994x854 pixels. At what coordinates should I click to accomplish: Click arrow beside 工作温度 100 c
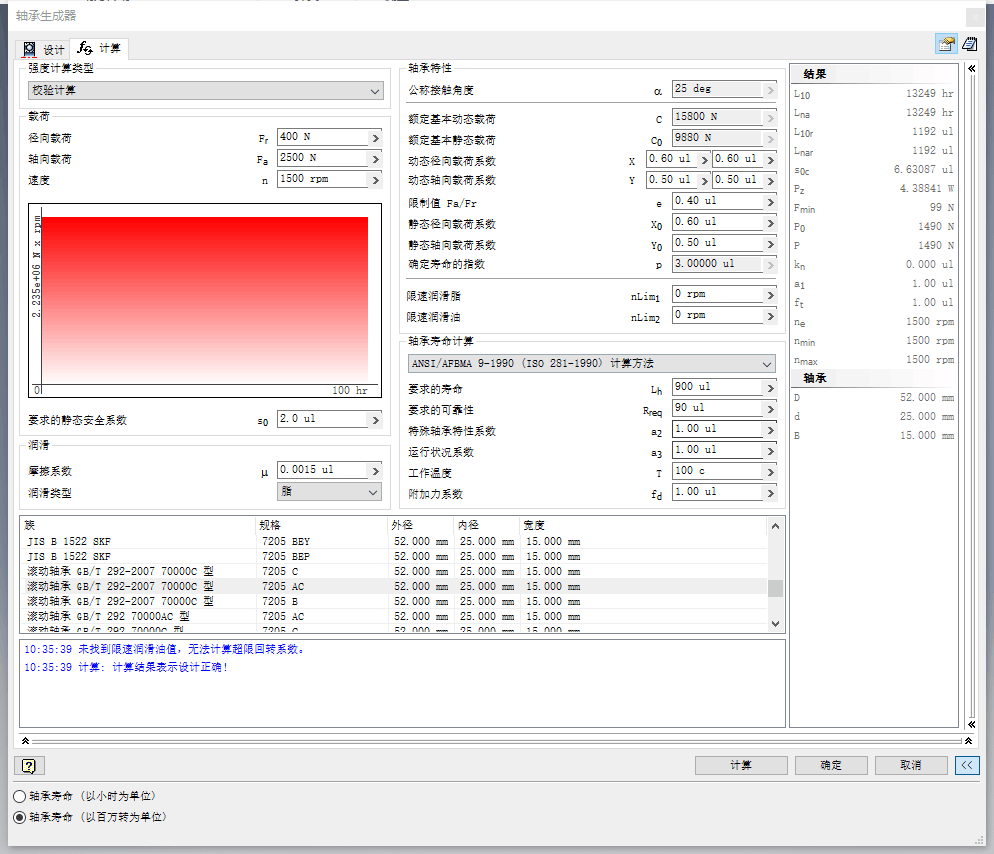[x=771, y=472]
